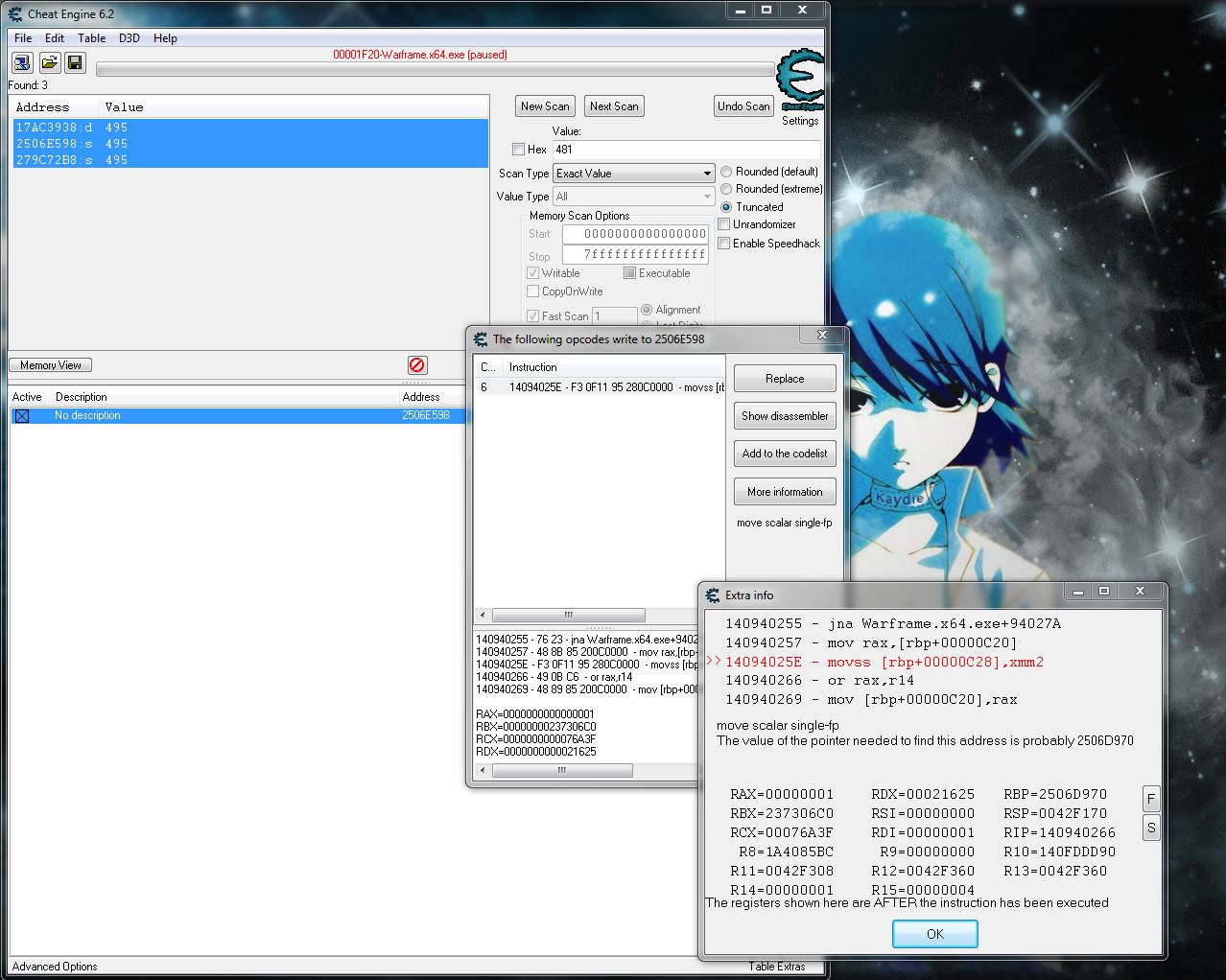The width and height of the screenshot is (1226, 980).
Task: Click the scan Value input field
Action: 686,150
